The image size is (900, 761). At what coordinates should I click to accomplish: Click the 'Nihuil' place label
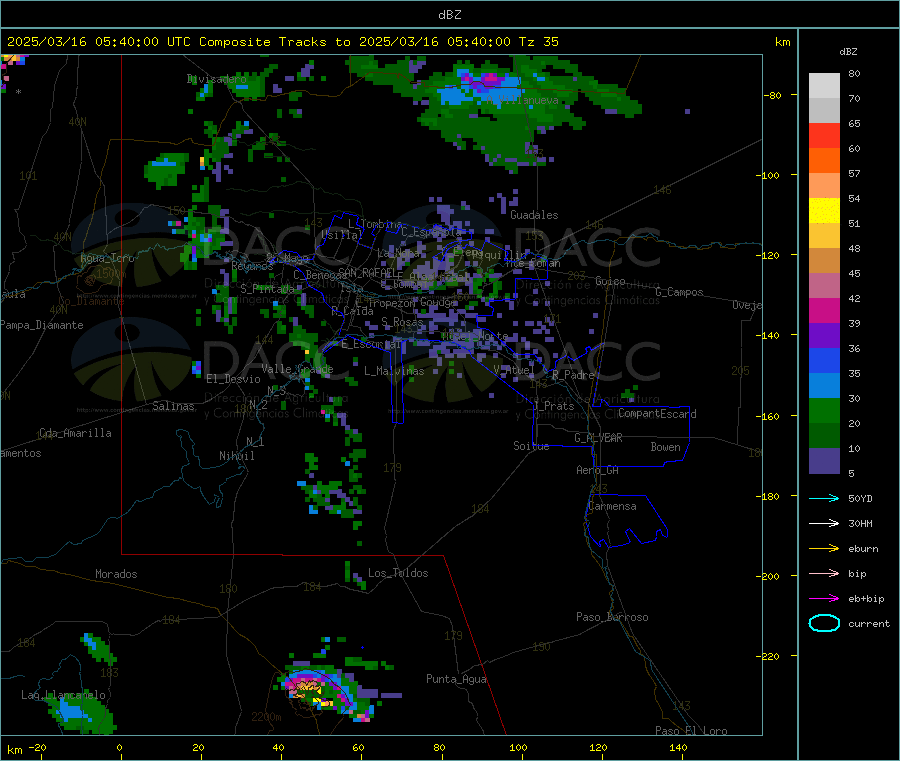click(236, 456)
